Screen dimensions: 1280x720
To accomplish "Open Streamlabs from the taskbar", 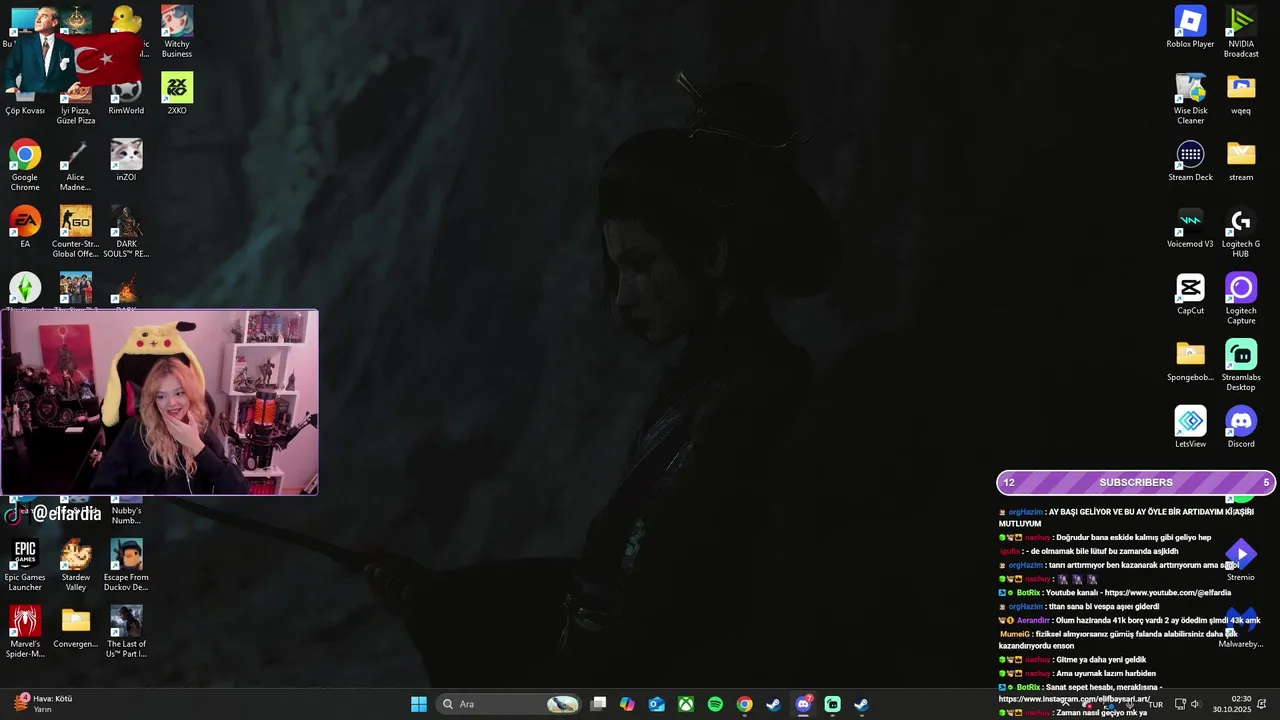I will coord(832,704).
